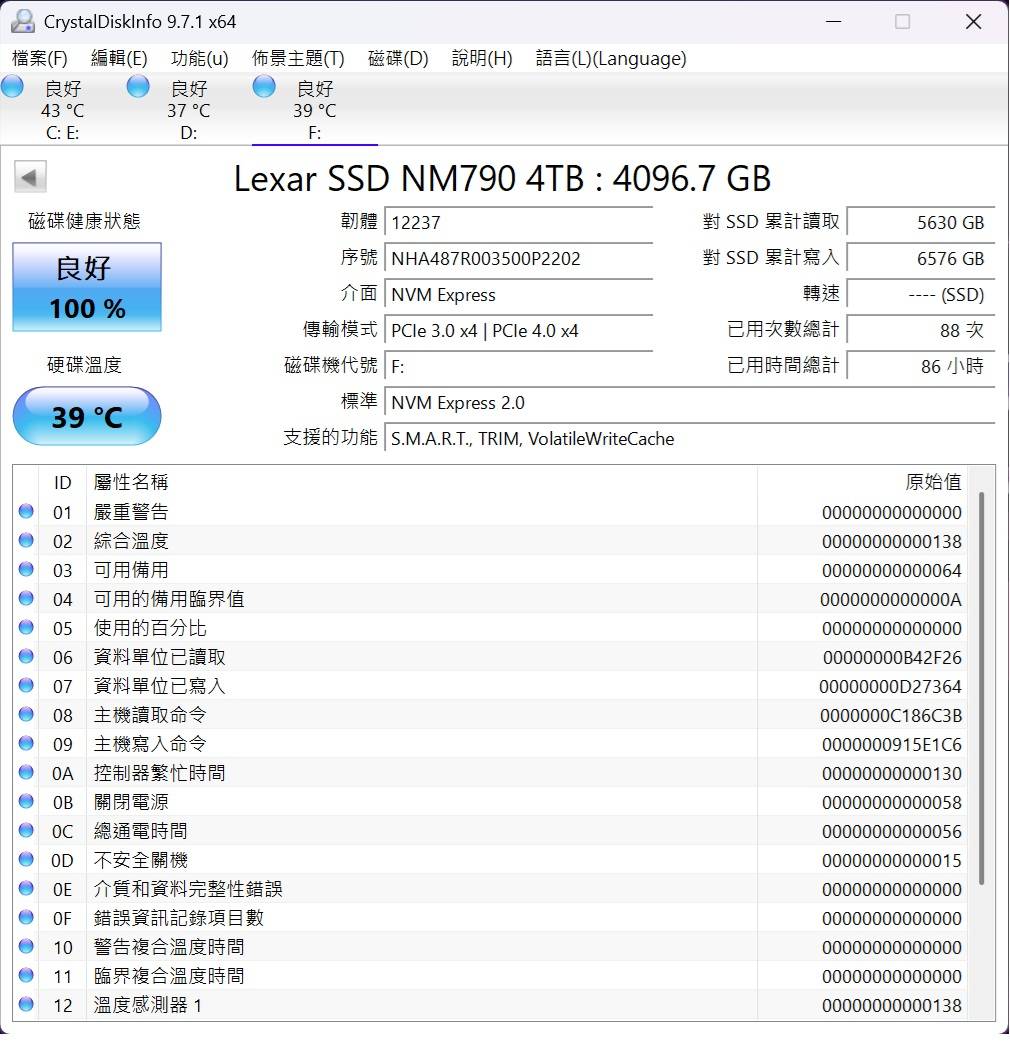
Task: Click the previous disk arrow button
Action: 30,178
